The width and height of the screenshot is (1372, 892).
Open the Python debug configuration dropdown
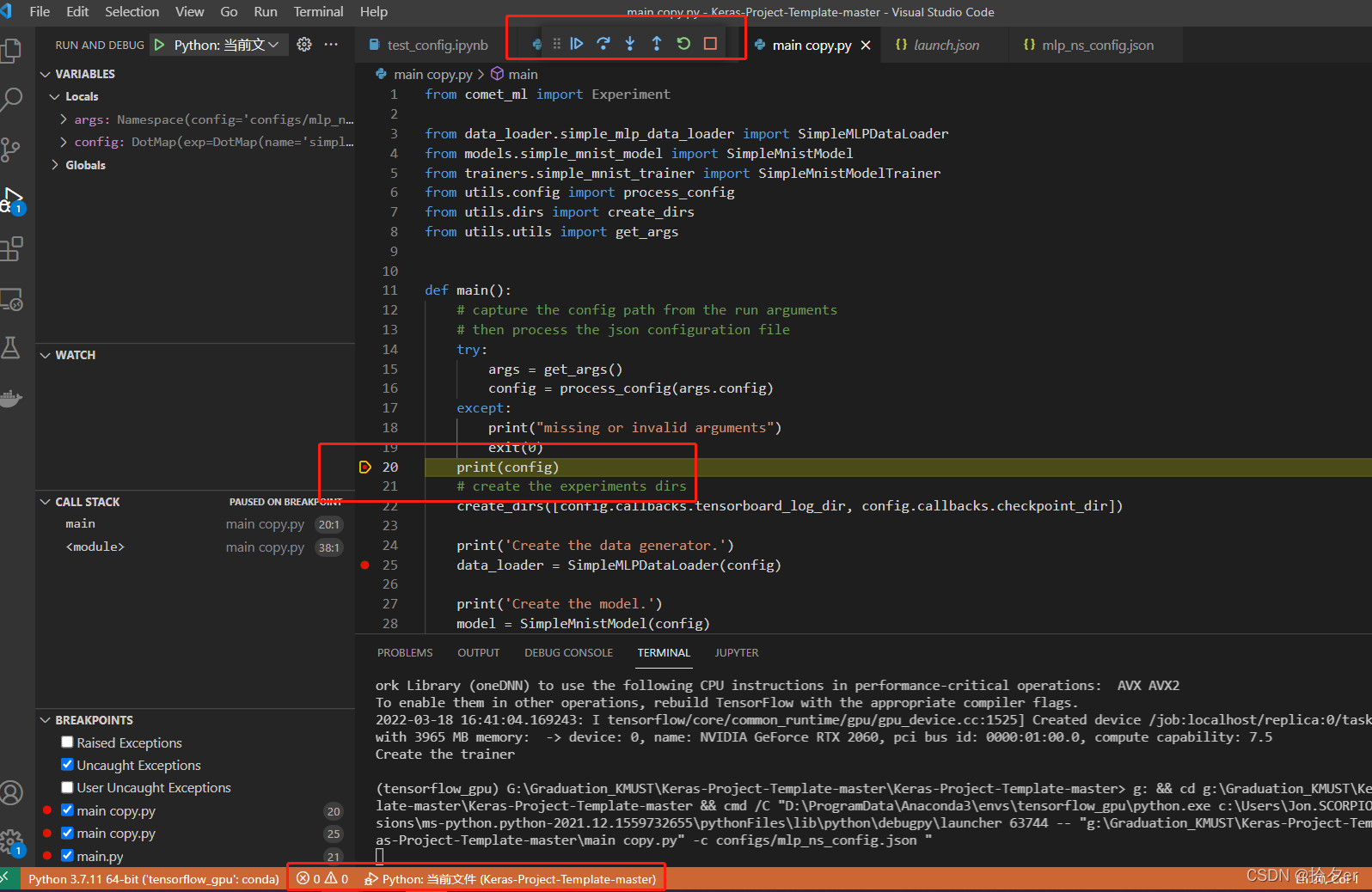click(x=227, y=45)
